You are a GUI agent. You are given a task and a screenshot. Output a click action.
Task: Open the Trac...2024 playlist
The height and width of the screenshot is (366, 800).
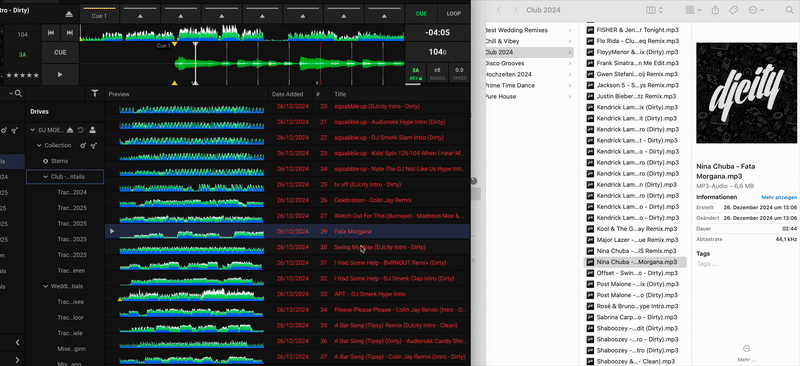click(72, 192)
